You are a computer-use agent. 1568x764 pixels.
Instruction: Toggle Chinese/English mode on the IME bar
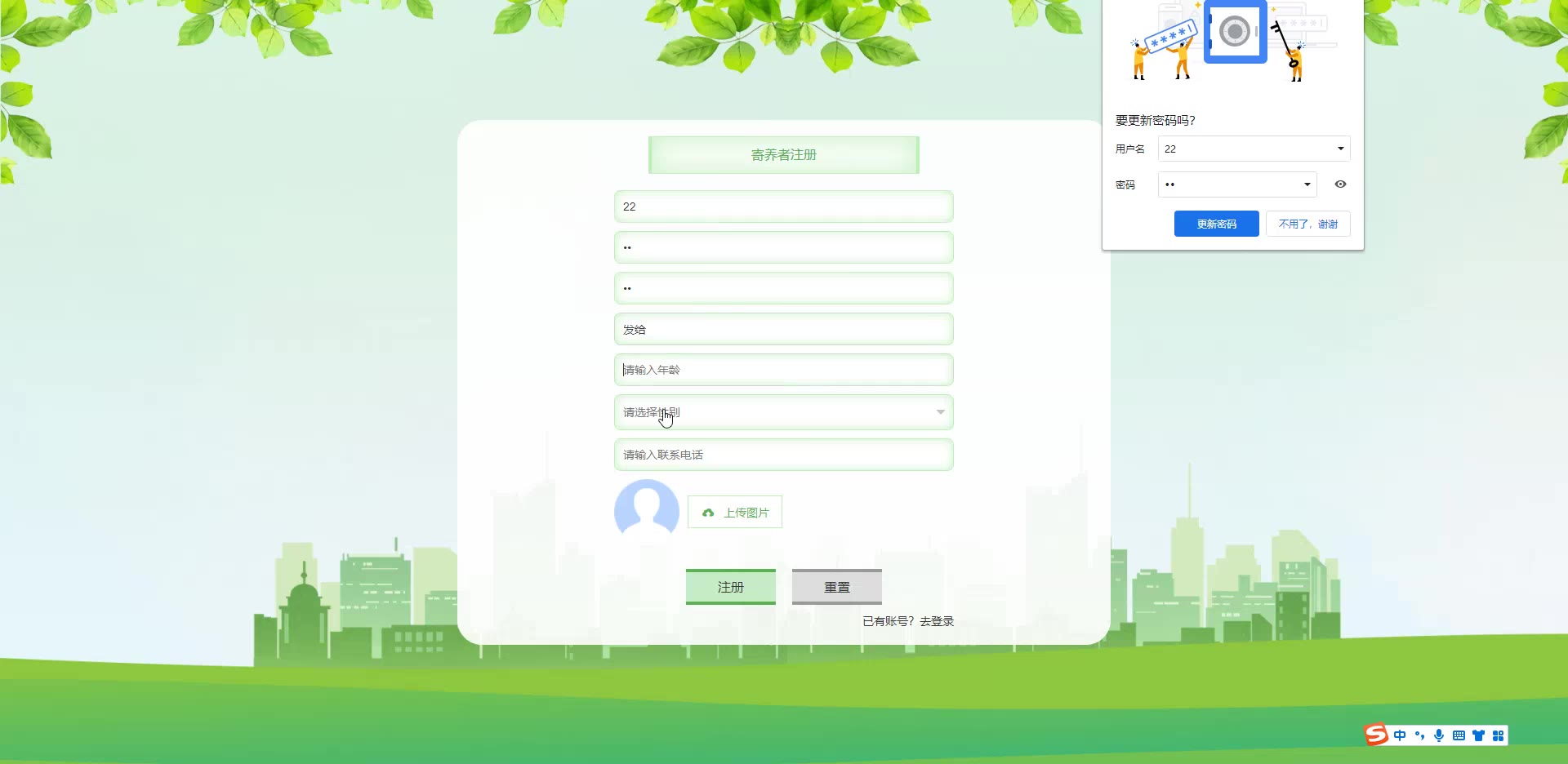click(x=1400, y=735)
